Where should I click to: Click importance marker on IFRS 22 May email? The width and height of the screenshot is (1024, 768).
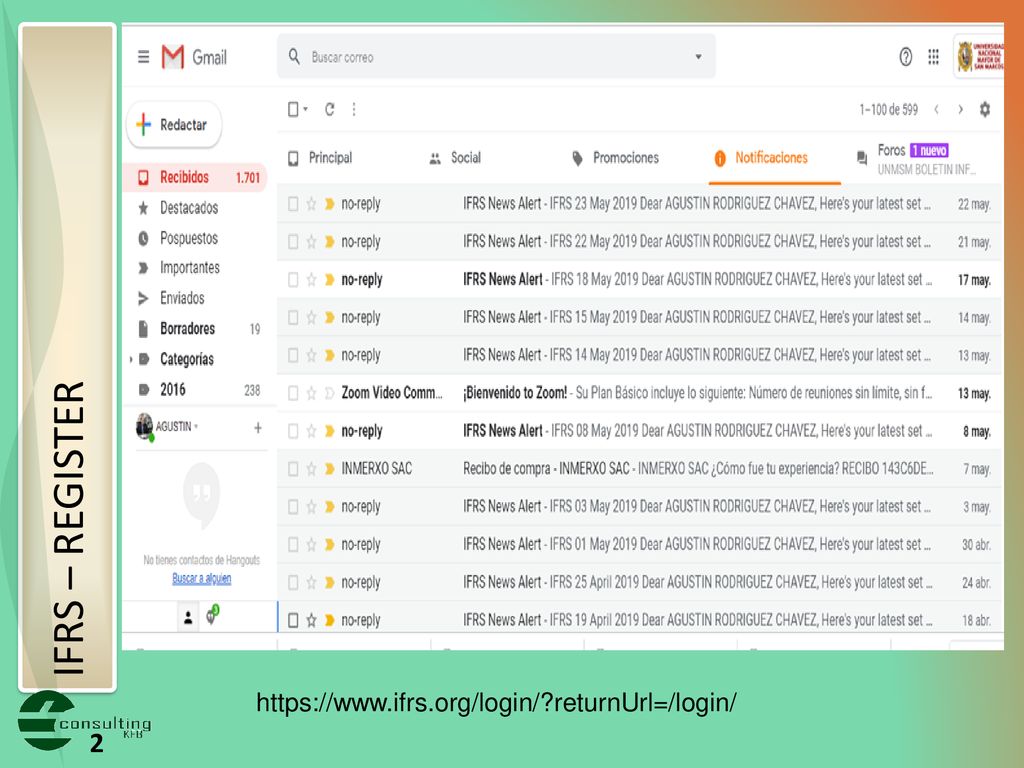329,242
